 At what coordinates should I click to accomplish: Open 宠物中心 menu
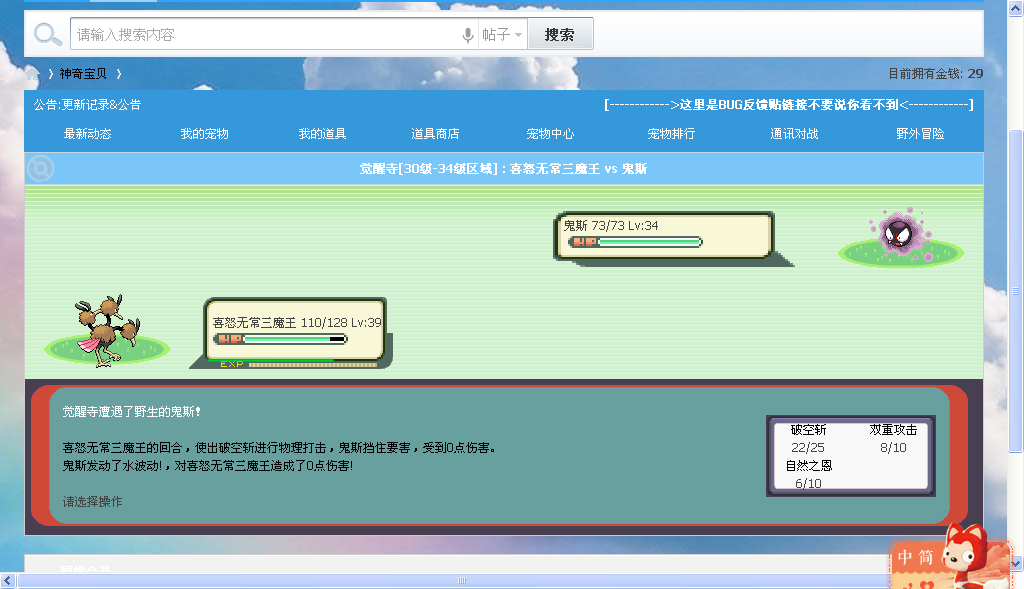click(x=550, y=134)
